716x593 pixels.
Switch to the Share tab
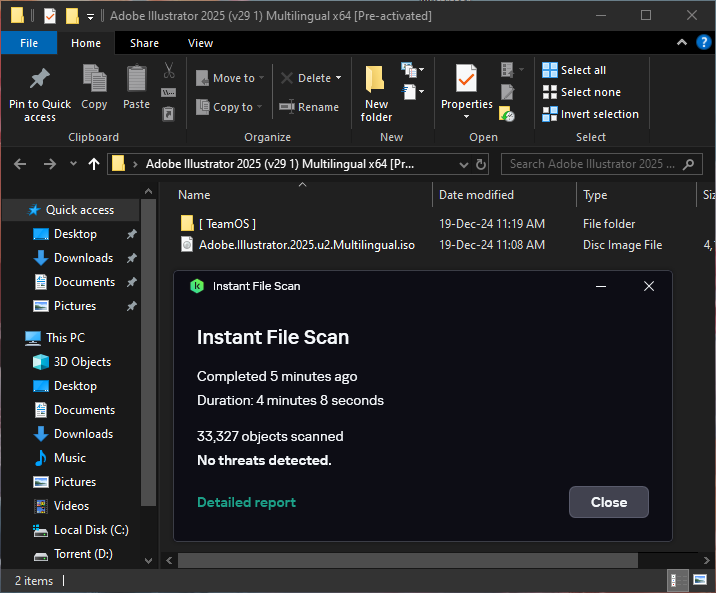(144, 43)
